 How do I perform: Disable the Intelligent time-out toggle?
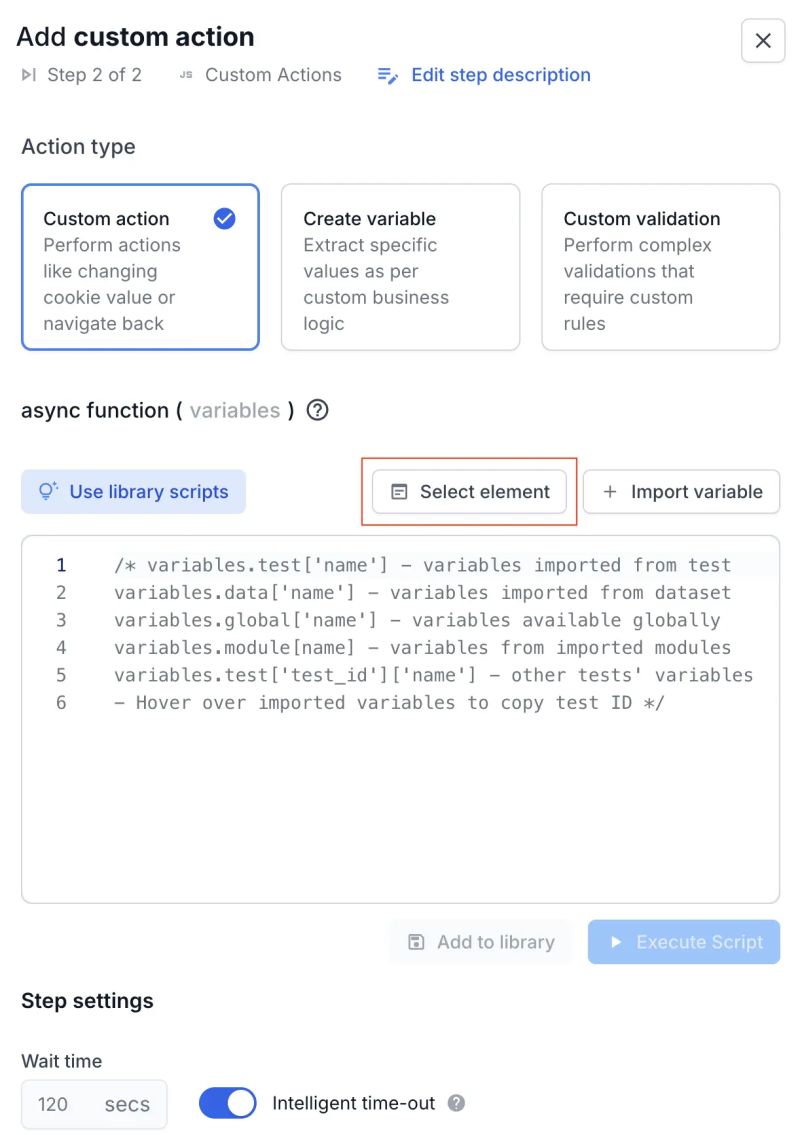click(x=227, y=1103)
